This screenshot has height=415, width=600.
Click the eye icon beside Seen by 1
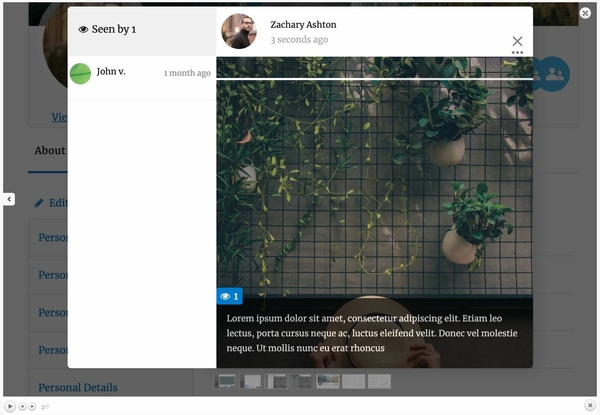(83, 30)
